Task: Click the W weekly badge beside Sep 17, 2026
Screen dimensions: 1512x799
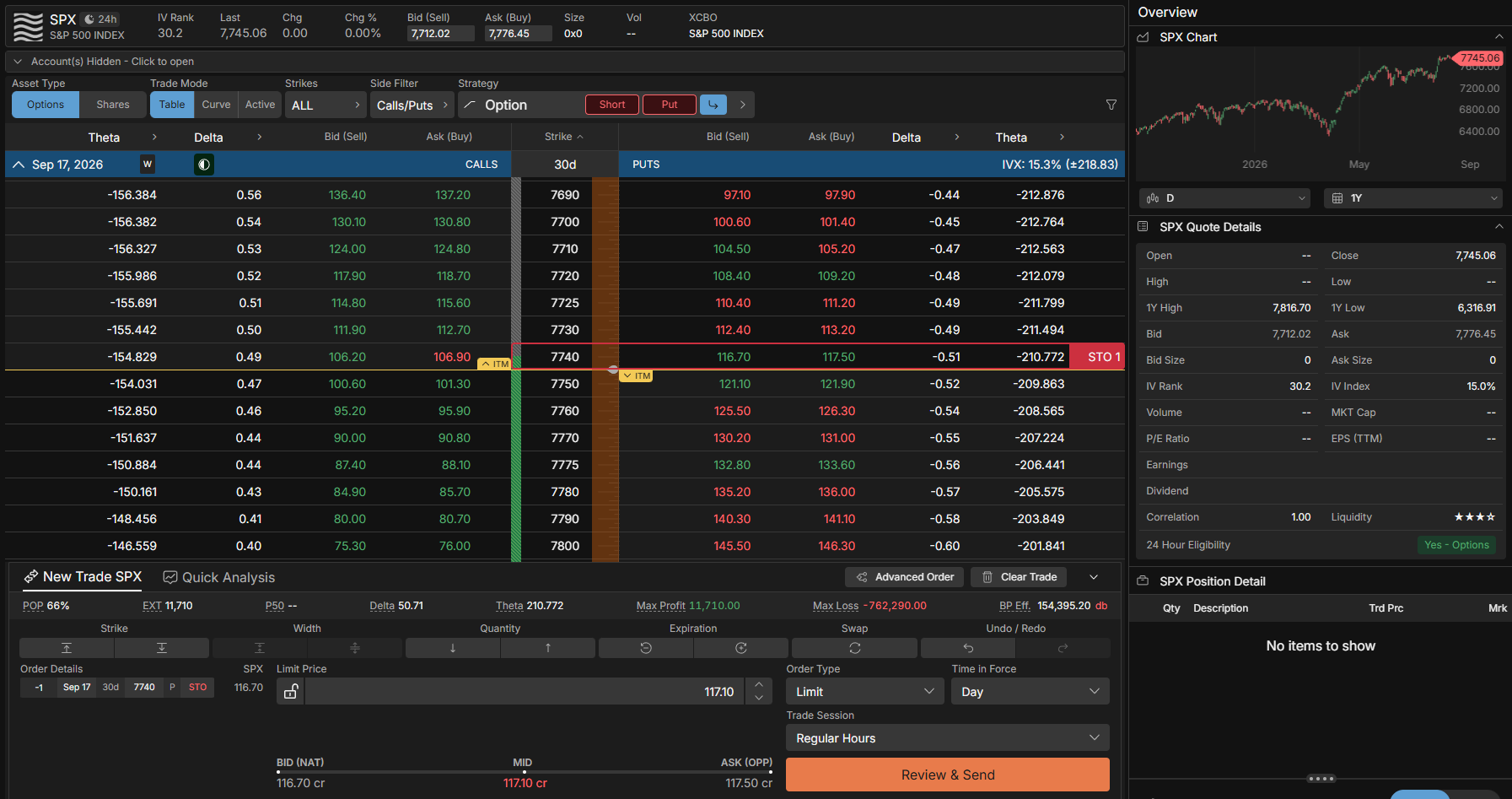Action: click(x=148, y=165)
